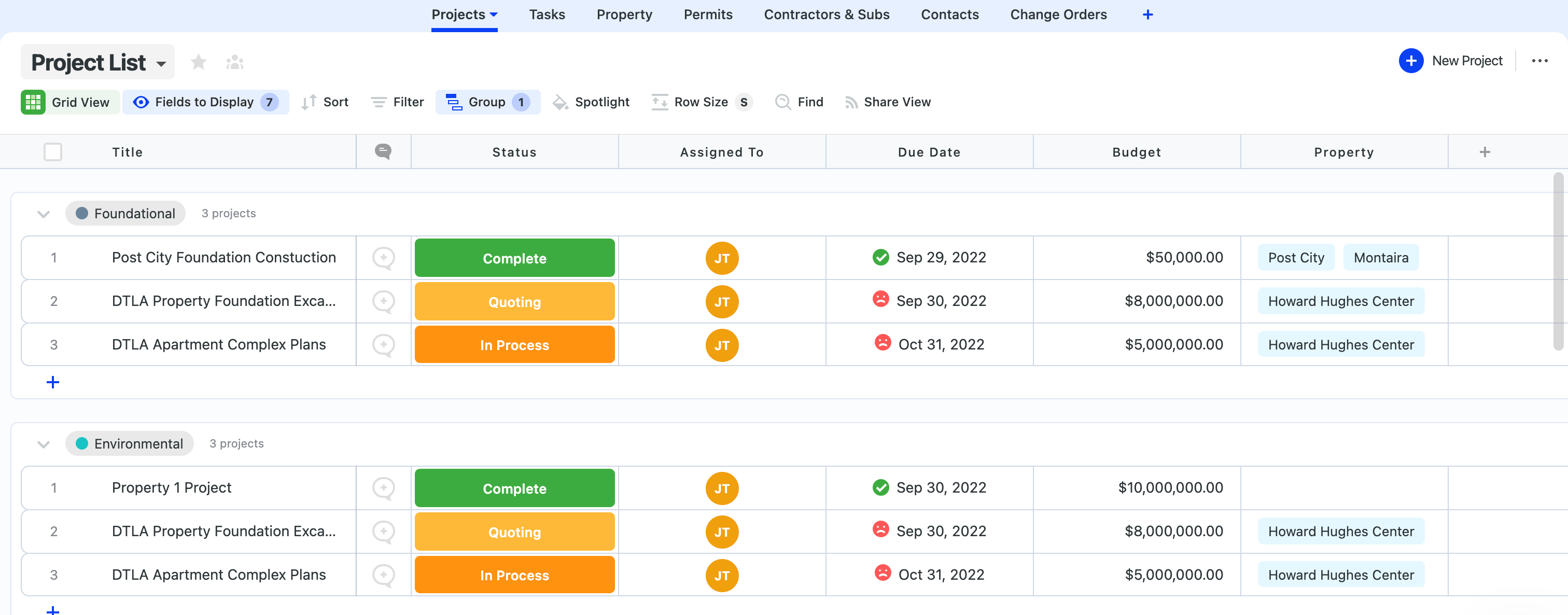The height and width of the screenshot is (615, 1568).
Task: Select the Grid View icon
Action: [x=34, y=102]
